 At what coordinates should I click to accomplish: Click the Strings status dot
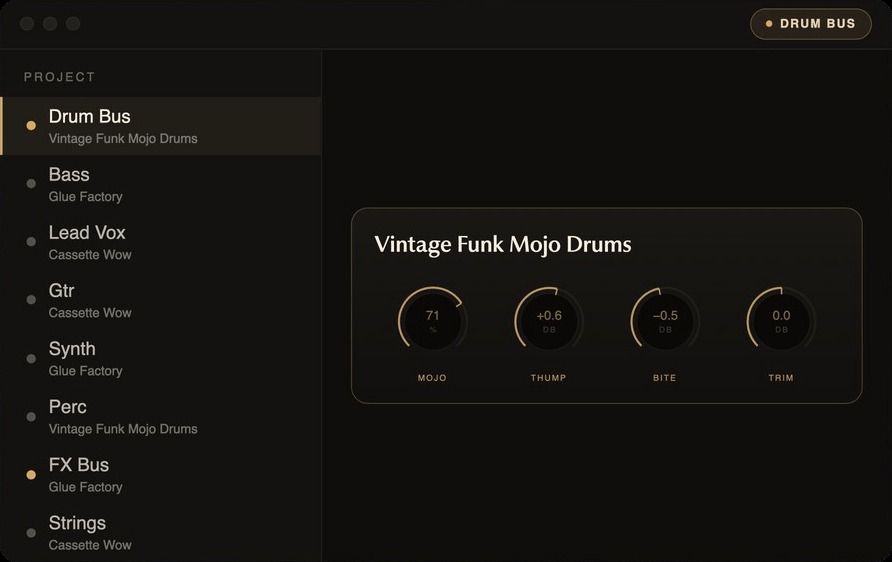point(31,532)
